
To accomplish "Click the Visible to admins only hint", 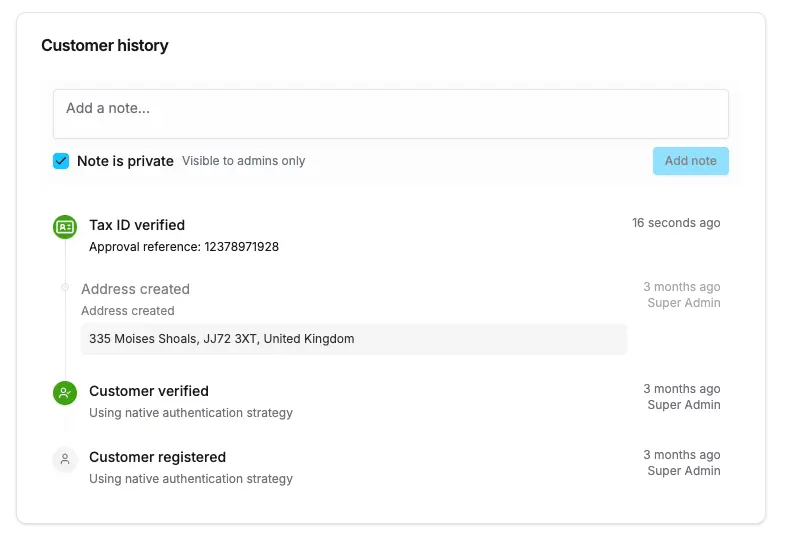I will click(243, 161).
